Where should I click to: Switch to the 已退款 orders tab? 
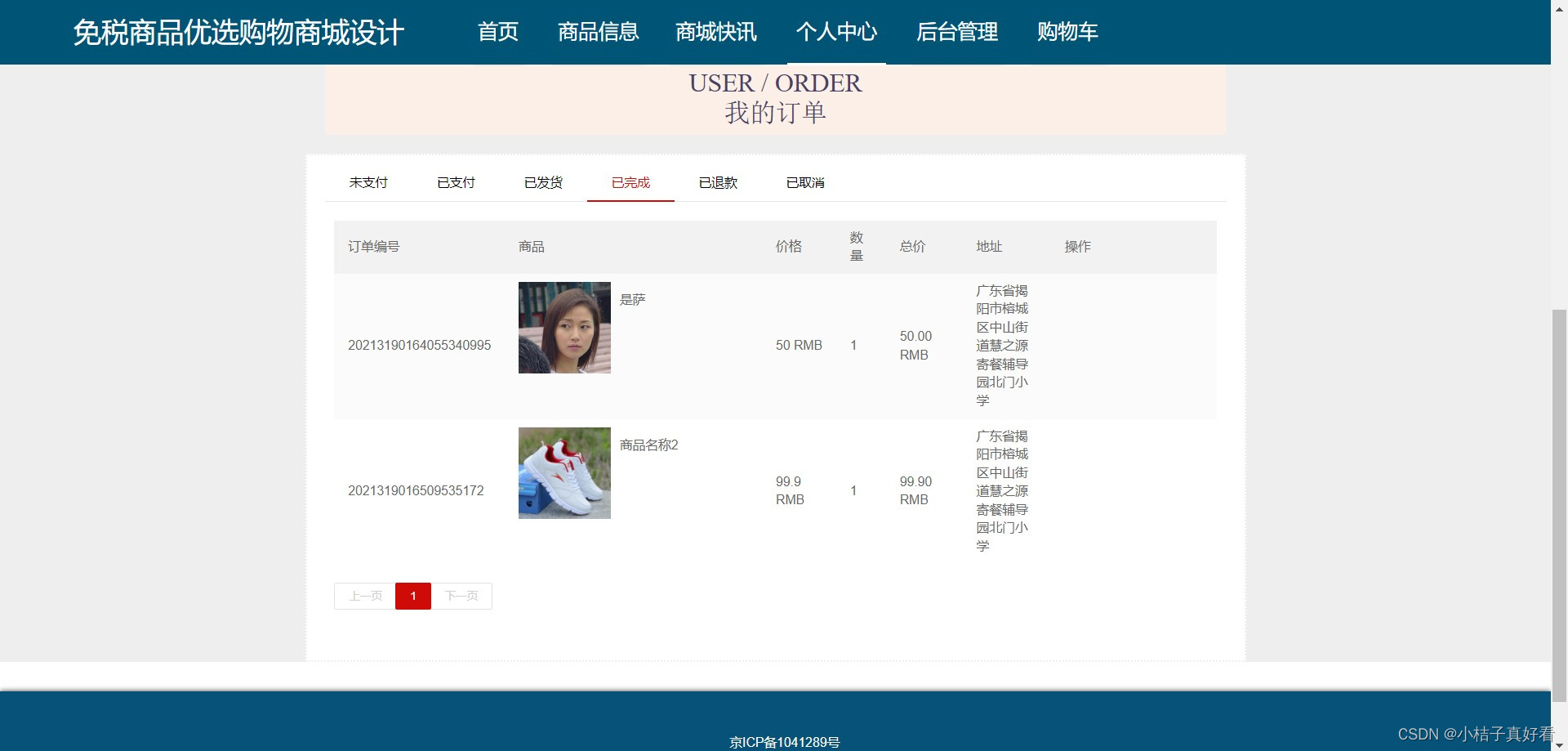pos(718,182)
